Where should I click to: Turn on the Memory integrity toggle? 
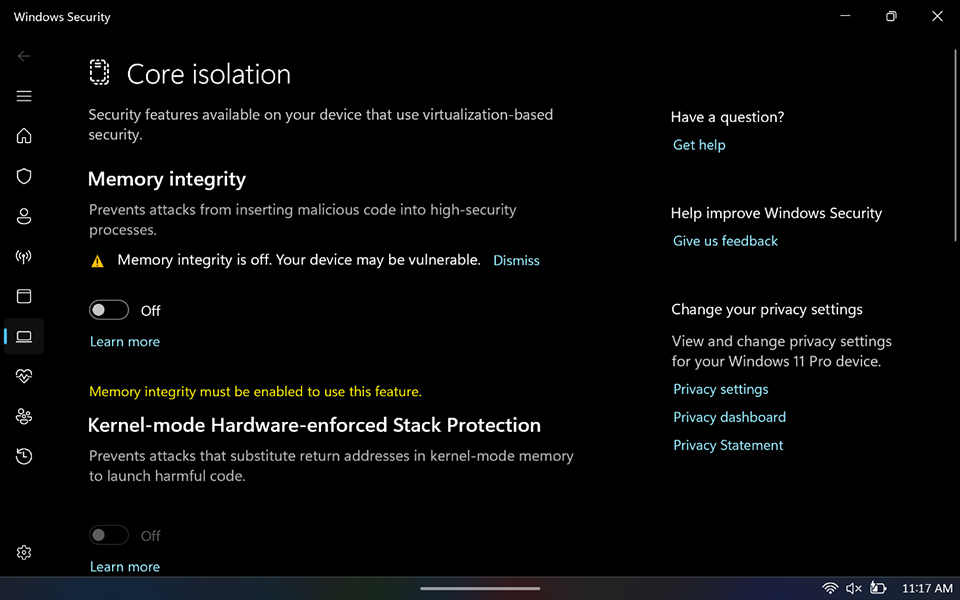[x=109, y=310]
